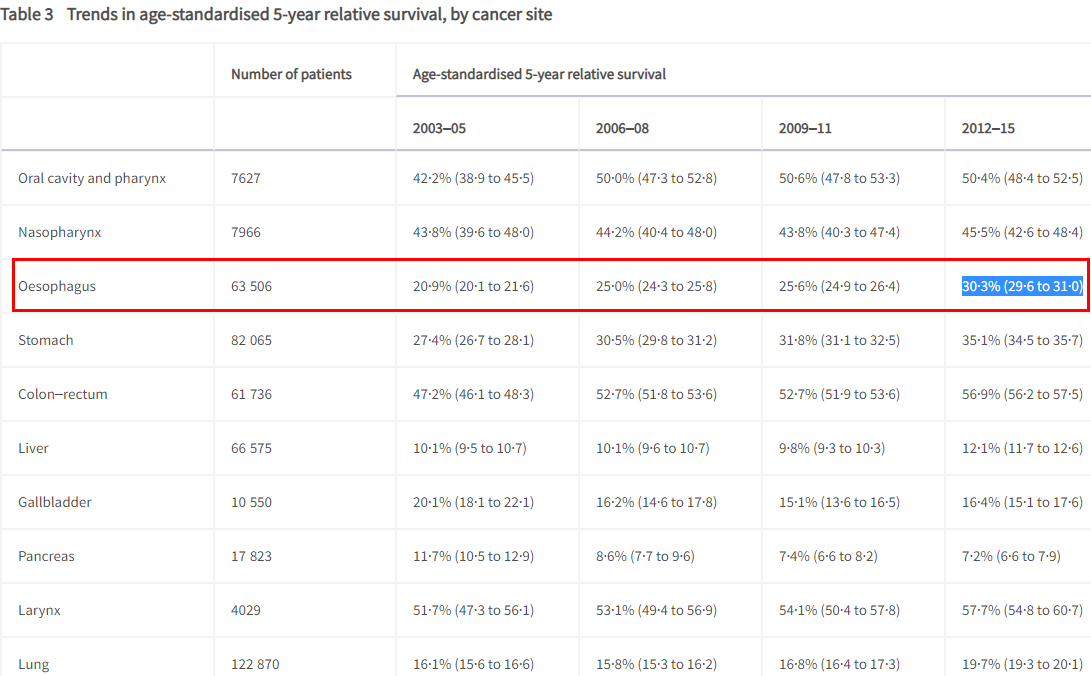
Task: Click the Larynx patient count 4029
Action: tap(246, 610)
